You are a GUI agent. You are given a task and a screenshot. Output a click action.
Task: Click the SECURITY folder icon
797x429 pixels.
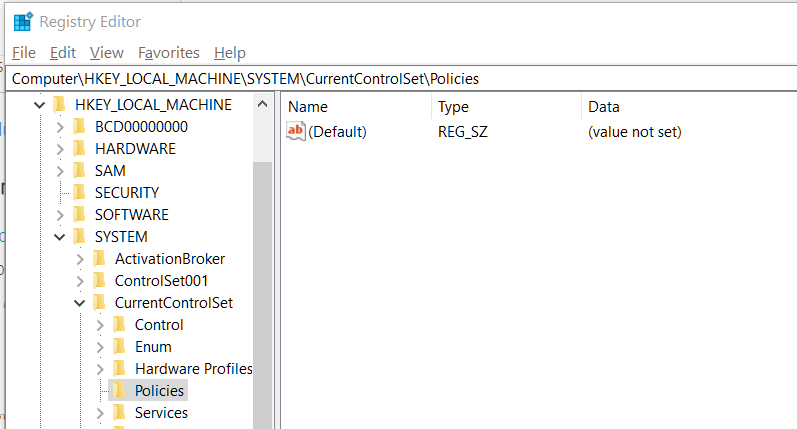tap(79, 193)
